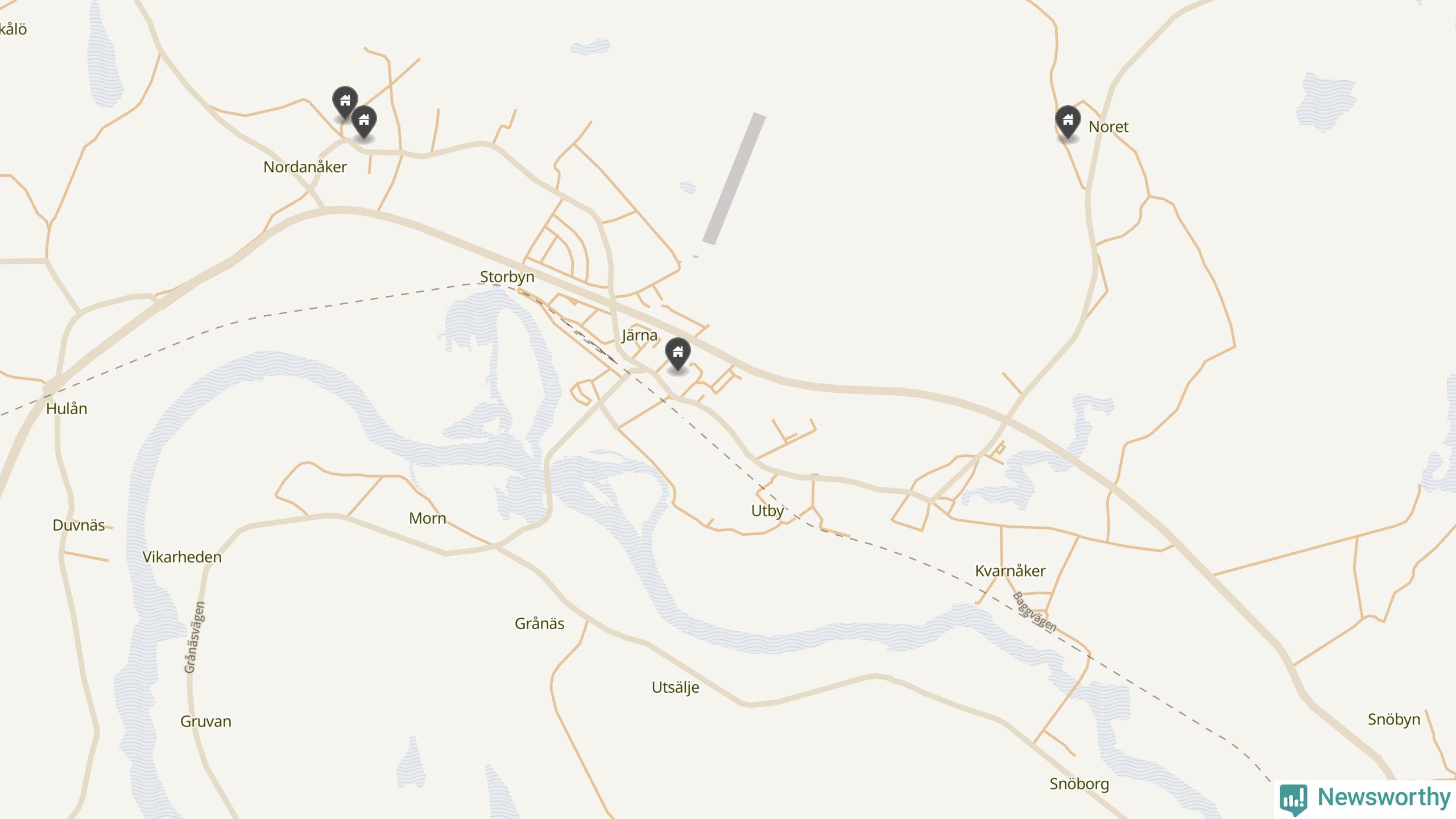Click the Morn village label
This screenshot has width=1456, height=819.
[427, 519]
